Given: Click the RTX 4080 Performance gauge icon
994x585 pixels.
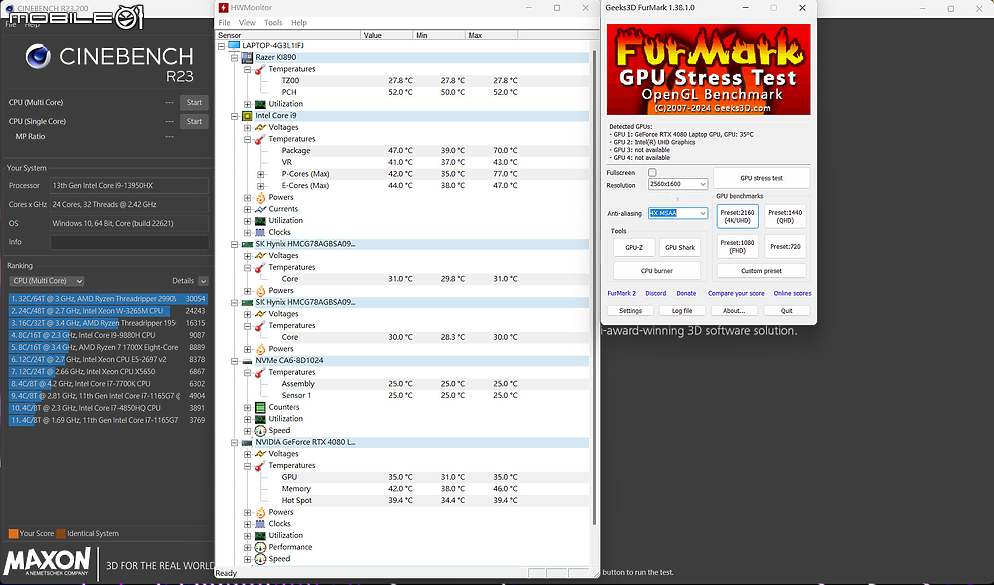Looking at the screenshot, I should pyautogui.click(x=260, y=548).
